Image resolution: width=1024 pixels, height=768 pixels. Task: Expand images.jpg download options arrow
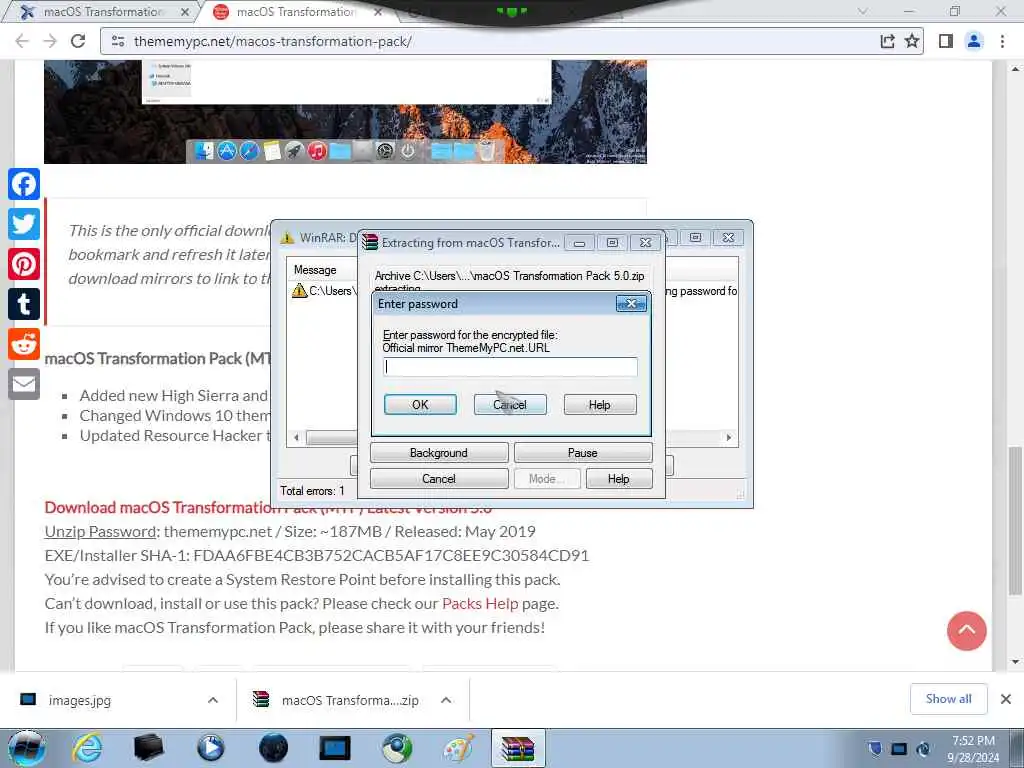[x=213, y=700]
